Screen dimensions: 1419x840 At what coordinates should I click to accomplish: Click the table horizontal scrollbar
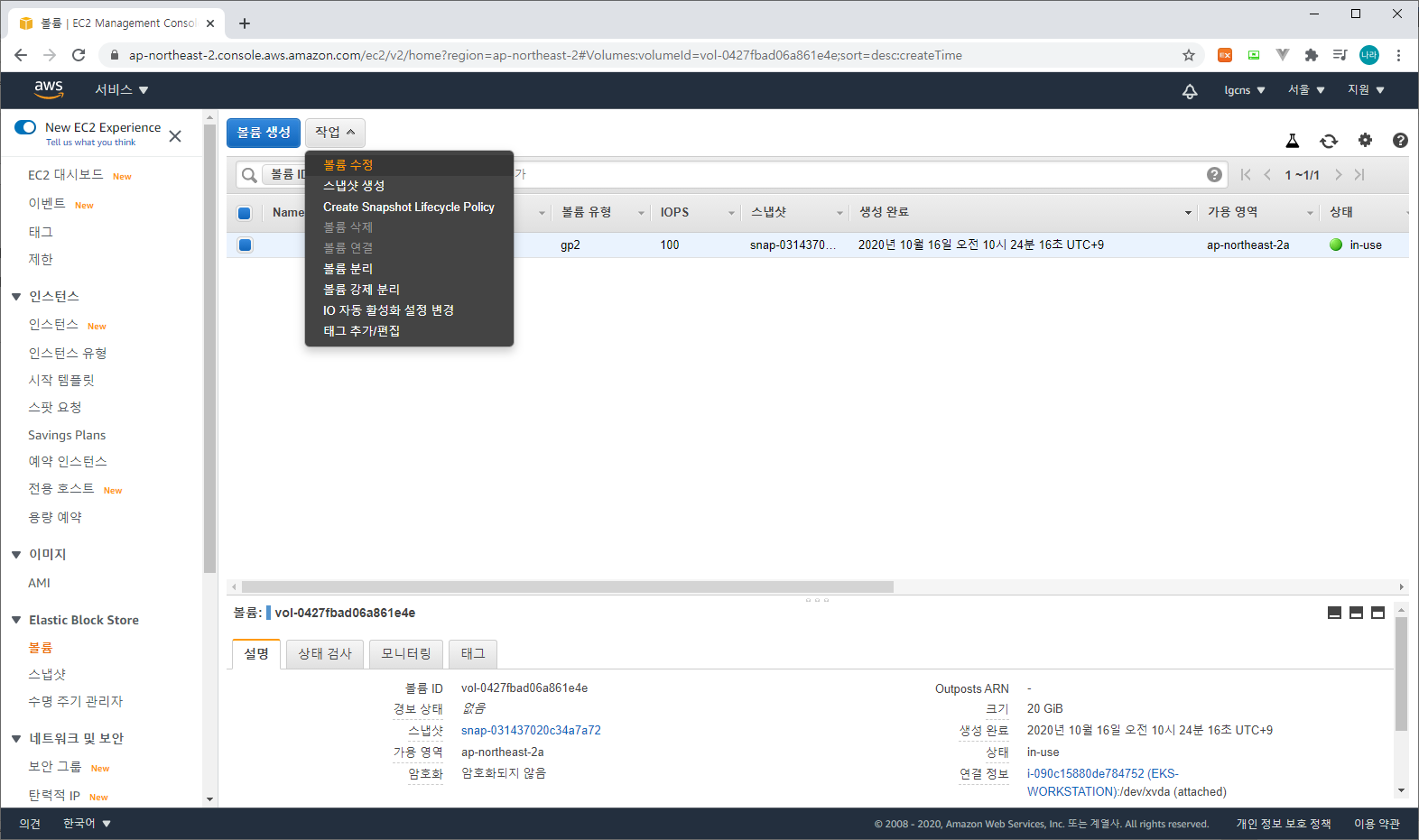click(568, 586)
